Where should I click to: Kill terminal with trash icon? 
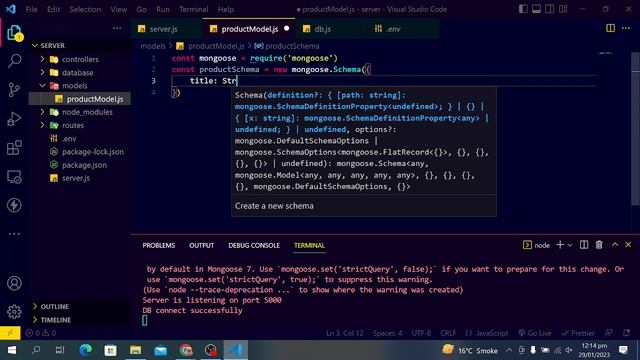[x=599, y=244]
